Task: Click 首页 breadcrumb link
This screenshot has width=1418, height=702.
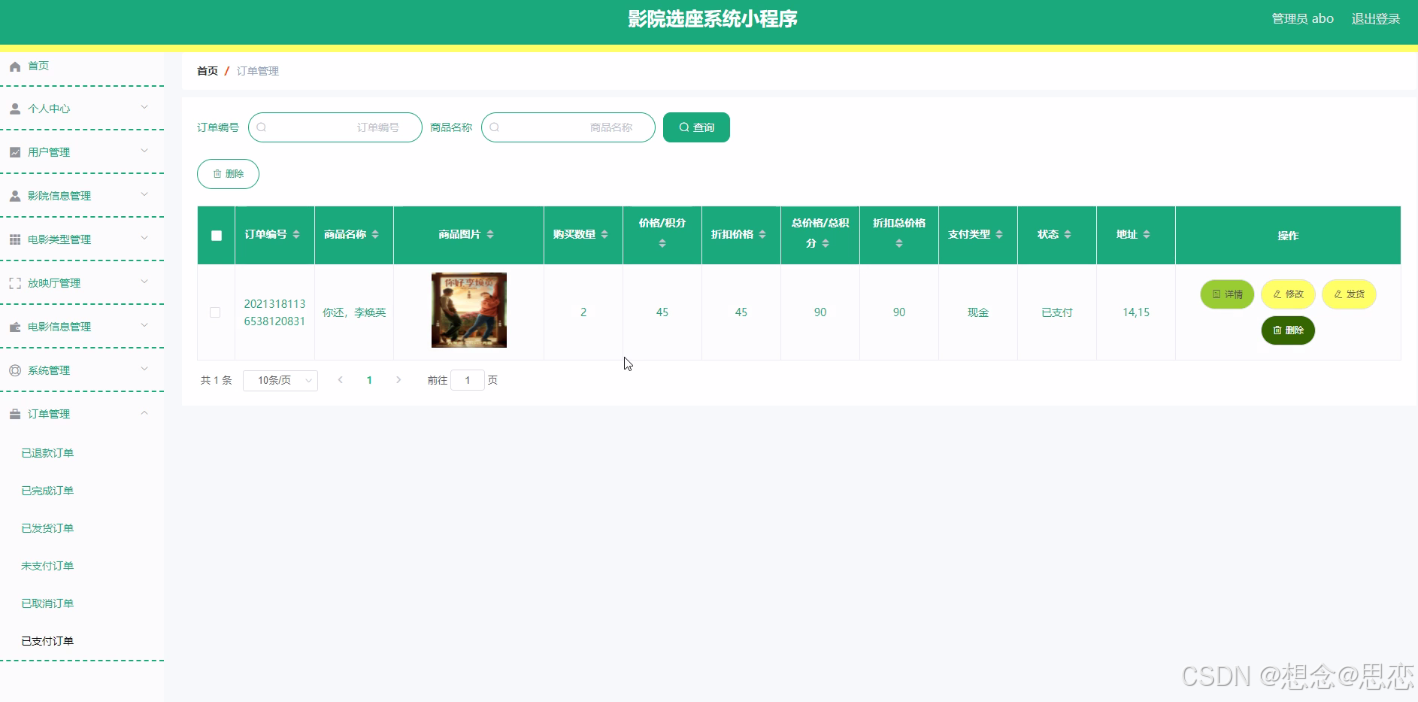Action: tap(207, 71)
